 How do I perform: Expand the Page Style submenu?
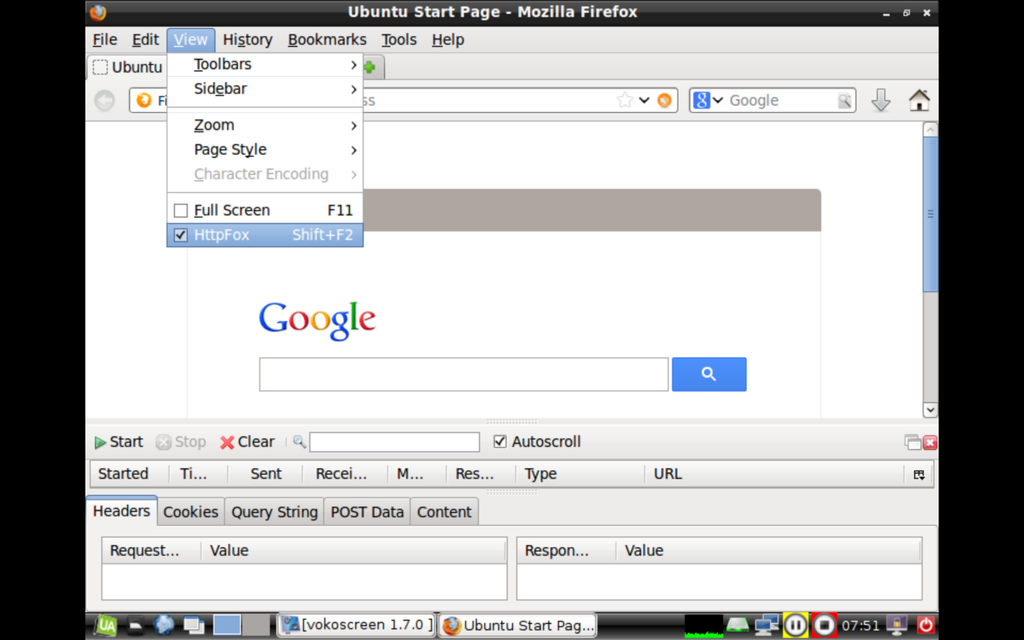[x=265, y=150]
